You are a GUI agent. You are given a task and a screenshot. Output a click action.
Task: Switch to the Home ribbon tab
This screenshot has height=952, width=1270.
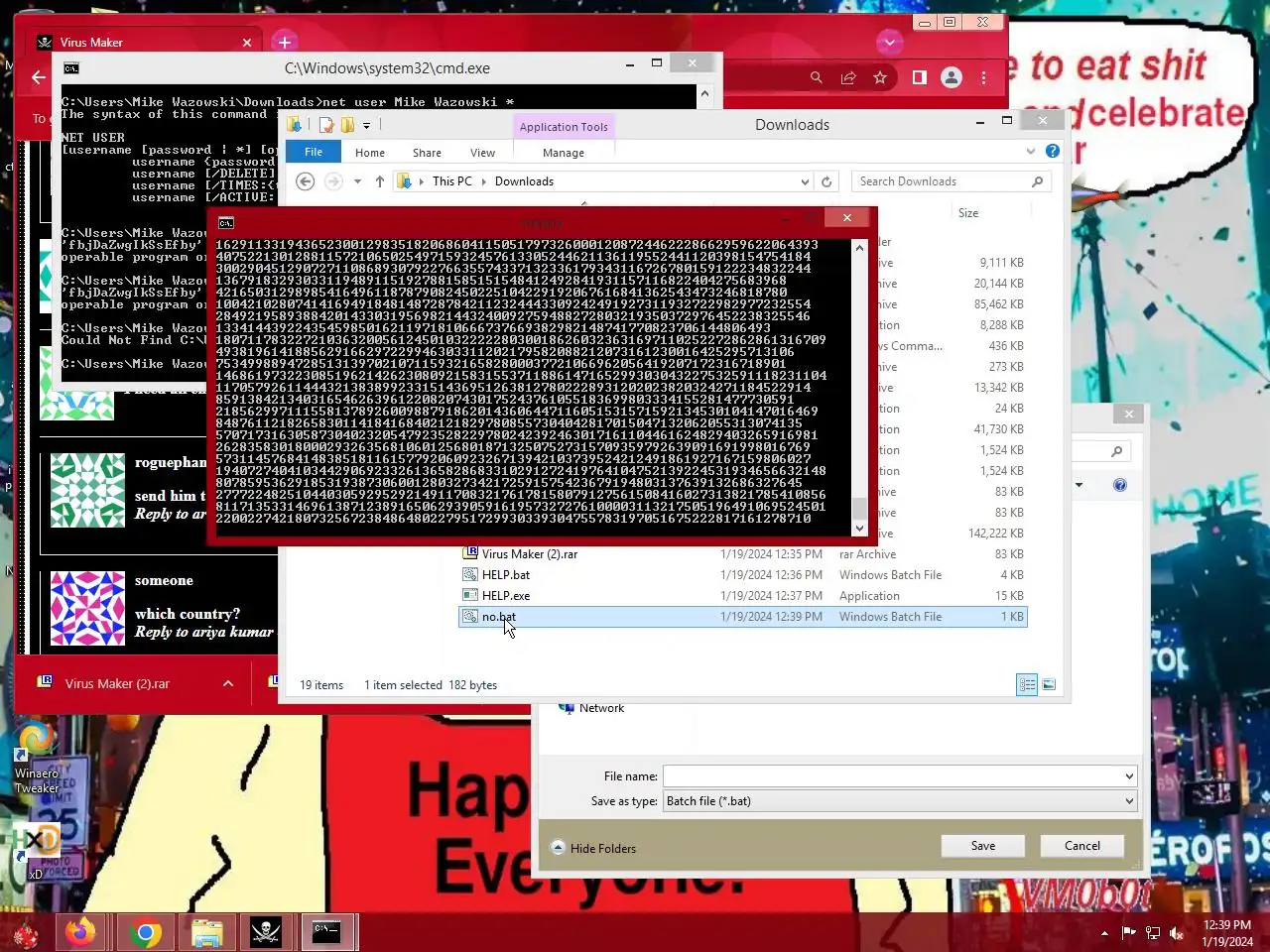[x=370, y=153]
